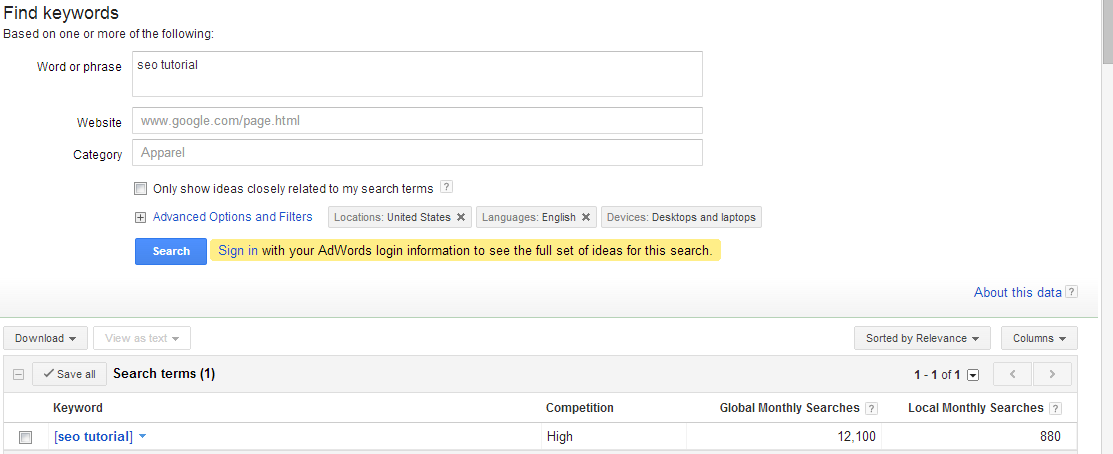Open page range dropdown 1 - 1 of 1
This screenshot has width=1113, height=454.
pos(973,375)
